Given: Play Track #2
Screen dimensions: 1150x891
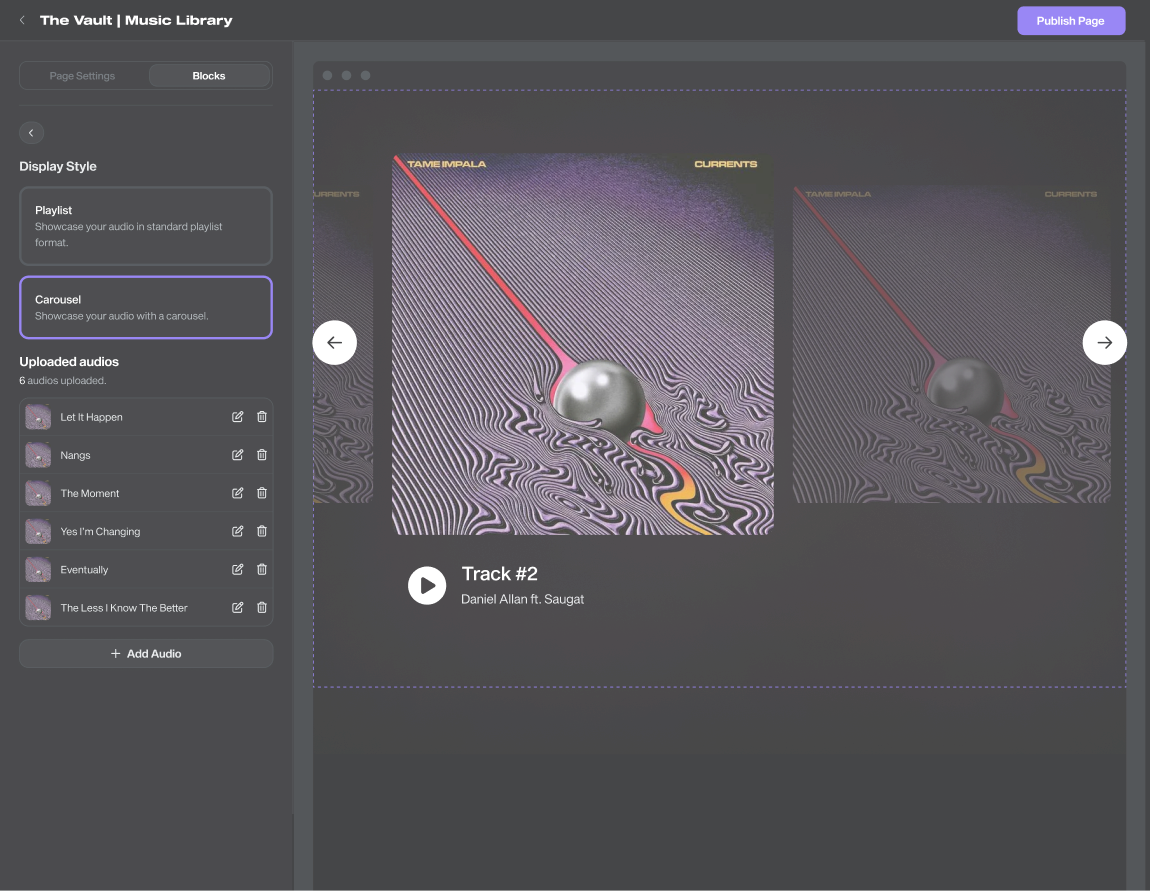Looking at the screenshot, I should click(x=427, y=585).
